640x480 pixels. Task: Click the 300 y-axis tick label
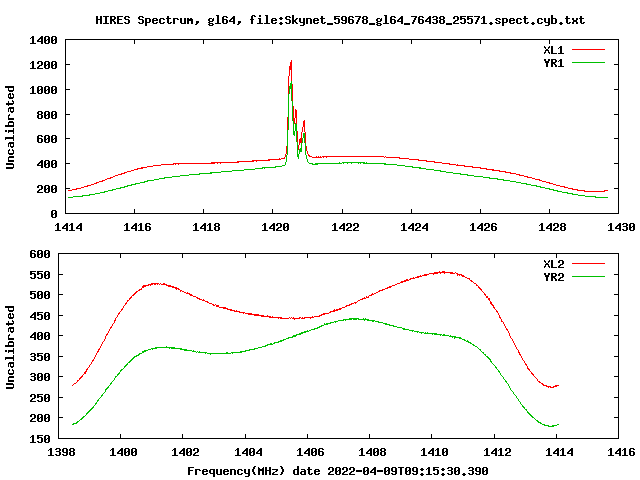click(40, 377)
